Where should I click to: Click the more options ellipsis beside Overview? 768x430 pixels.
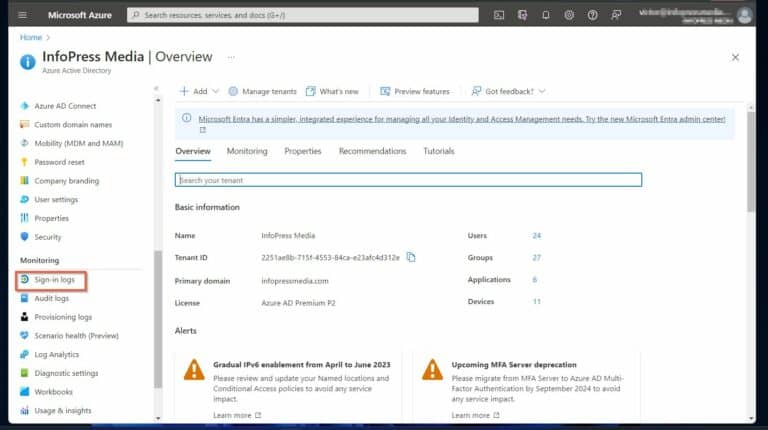(231, 57)
